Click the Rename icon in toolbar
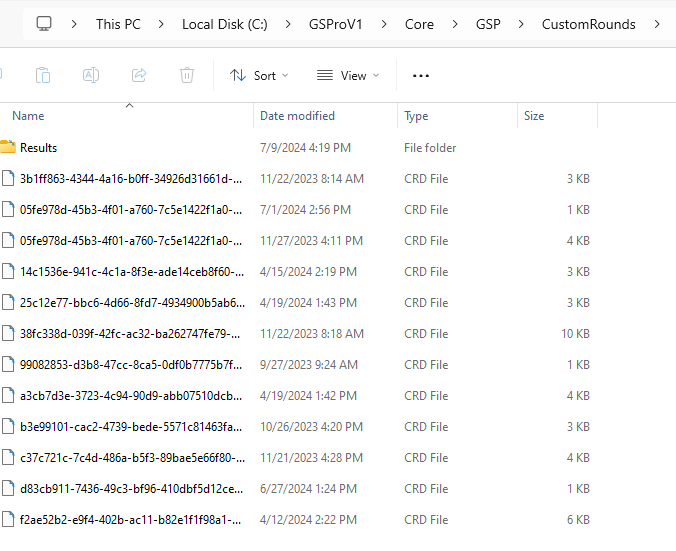This screenshot has height=551, width=676. tap(91, 75)
